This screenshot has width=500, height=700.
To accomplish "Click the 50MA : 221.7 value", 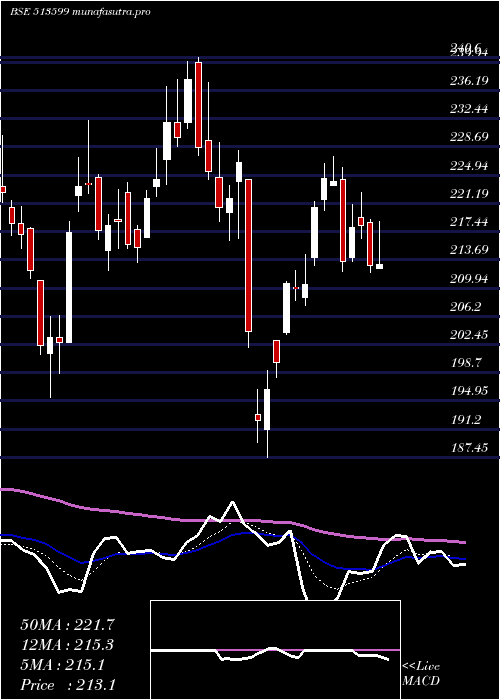I will [68, 625].
